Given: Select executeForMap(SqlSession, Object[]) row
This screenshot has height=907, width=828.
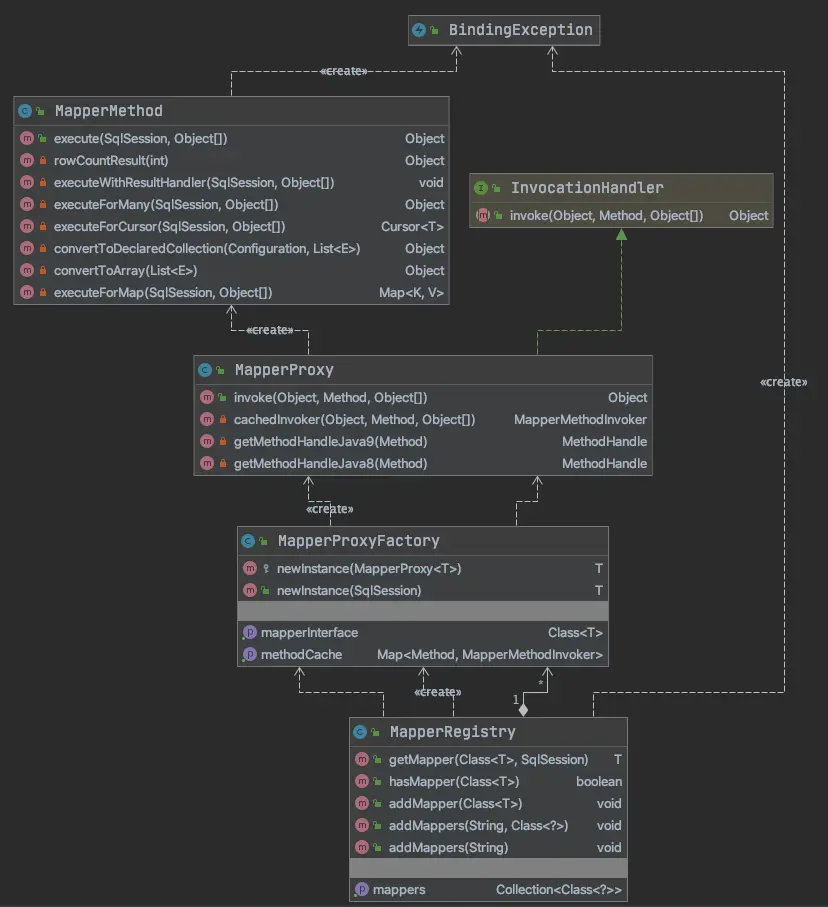Looking at the screenshot, I should click(231, 293).
